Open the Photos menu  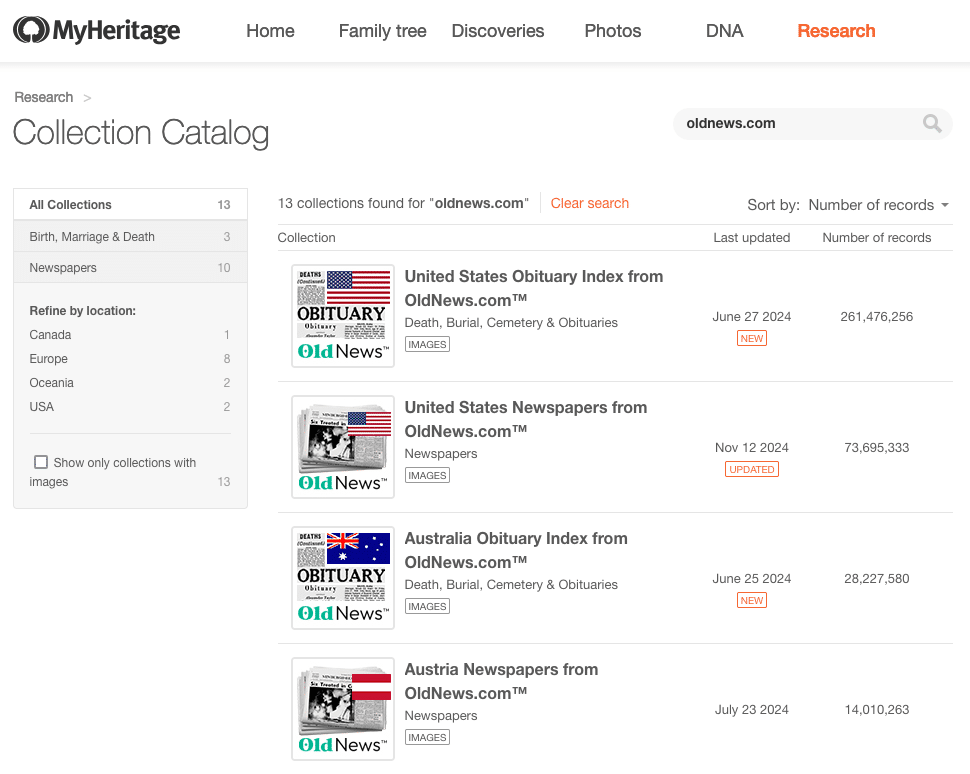tap(613, 31)
